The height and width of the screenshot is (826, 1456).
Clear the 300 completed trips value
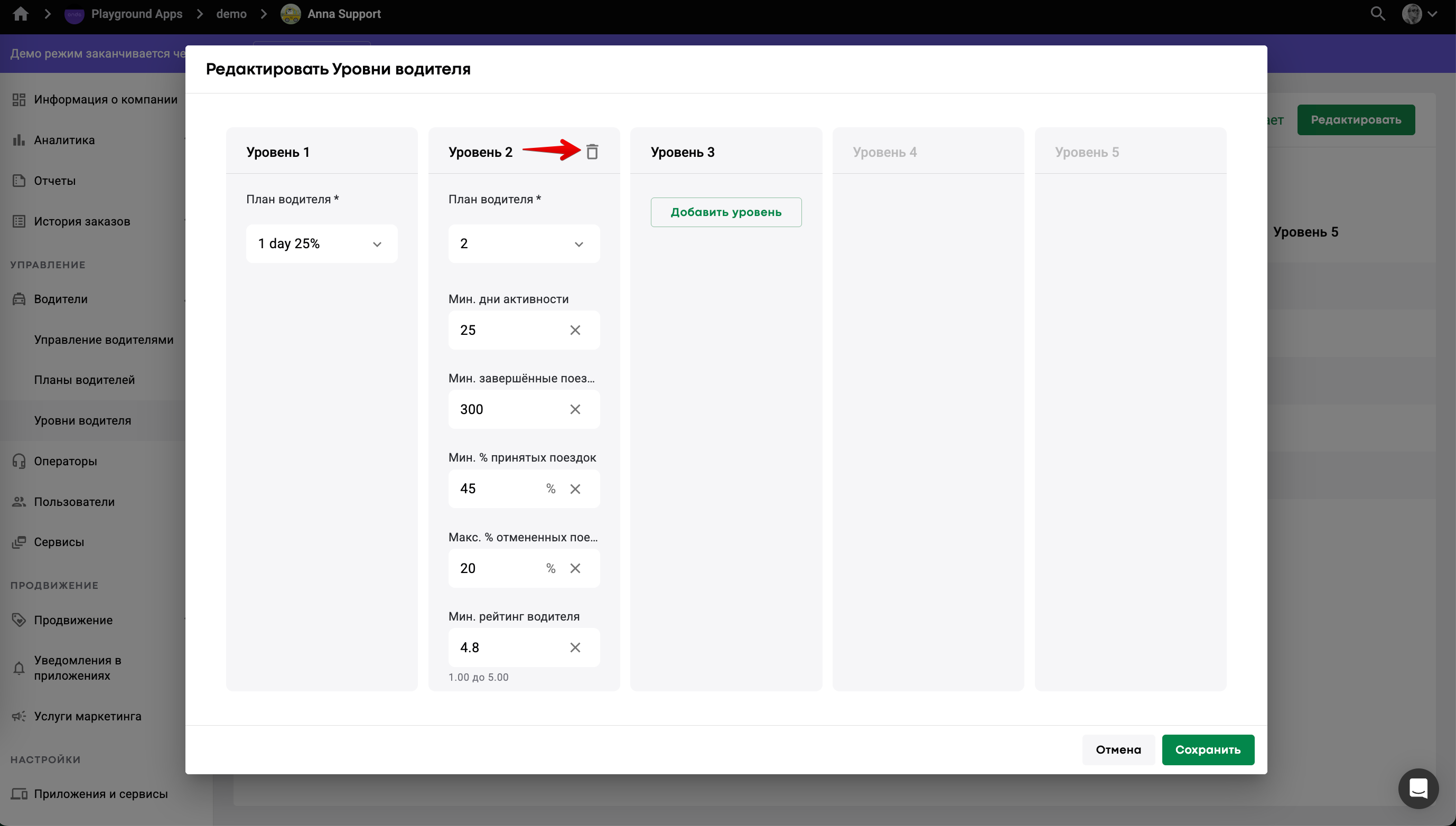tap(575, 409)
